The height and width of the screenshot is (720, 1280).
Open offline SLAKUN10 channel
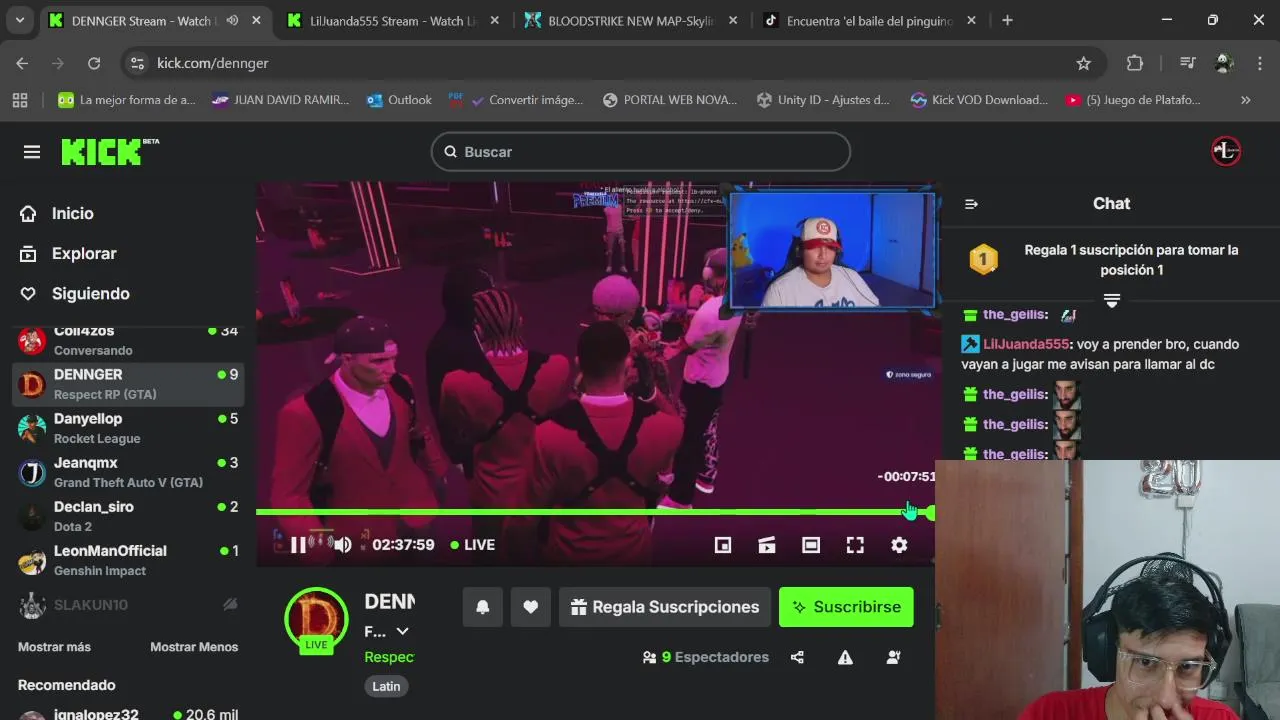(x=128, y=604)
